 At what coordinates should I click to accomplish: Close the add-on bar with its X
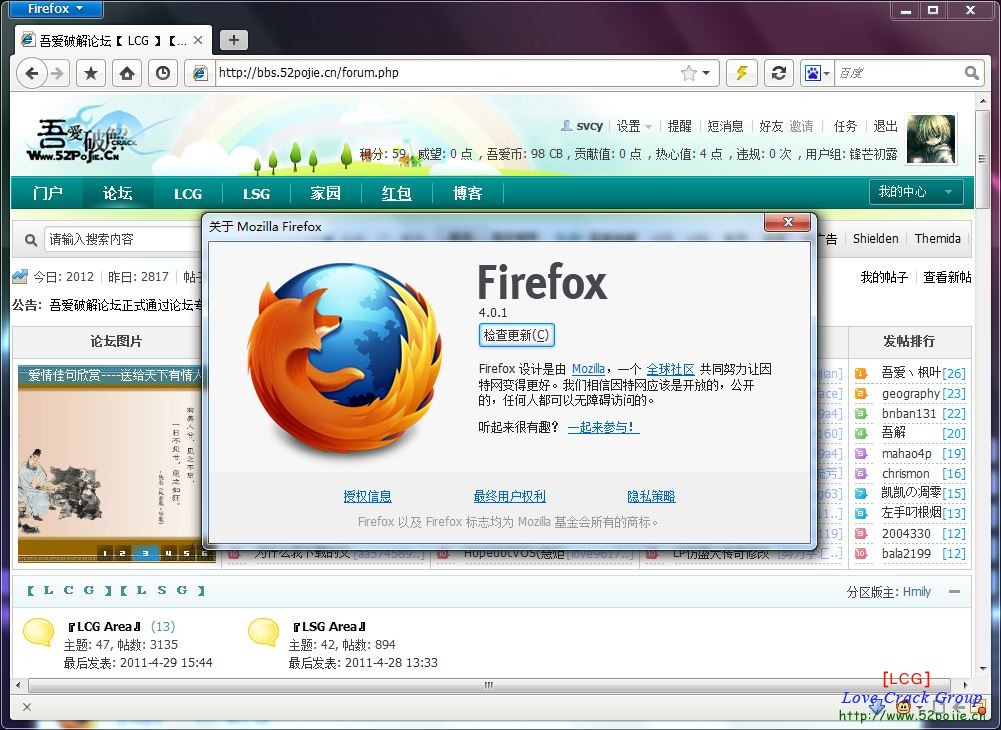pos(27,706)
